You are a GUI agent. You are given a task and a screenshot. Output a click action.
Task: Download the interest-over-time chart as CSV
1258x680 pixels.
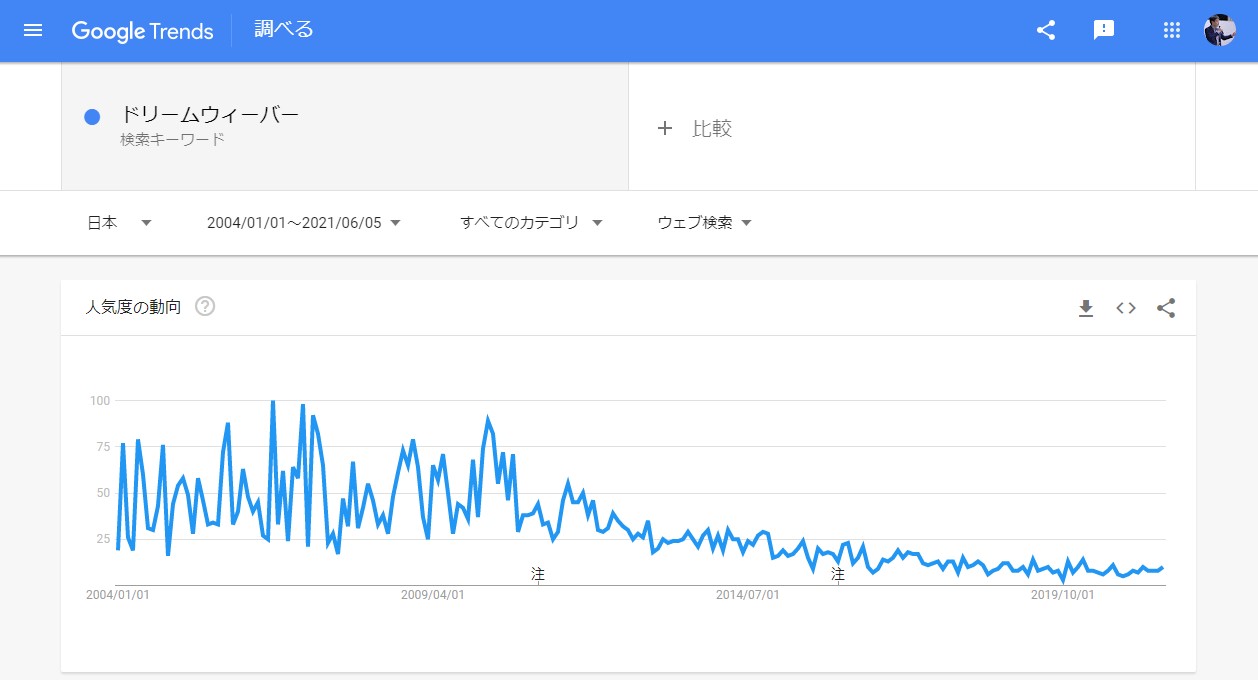coord(1086,308)
